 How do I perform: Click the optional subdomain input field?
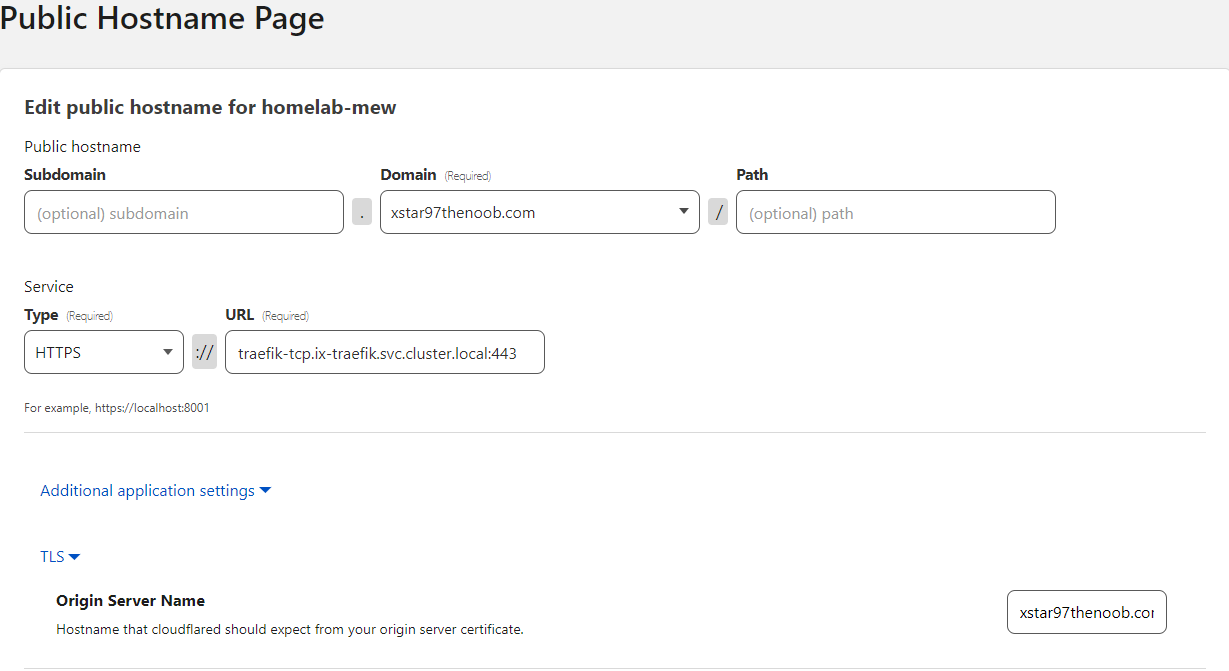[183, 212]
